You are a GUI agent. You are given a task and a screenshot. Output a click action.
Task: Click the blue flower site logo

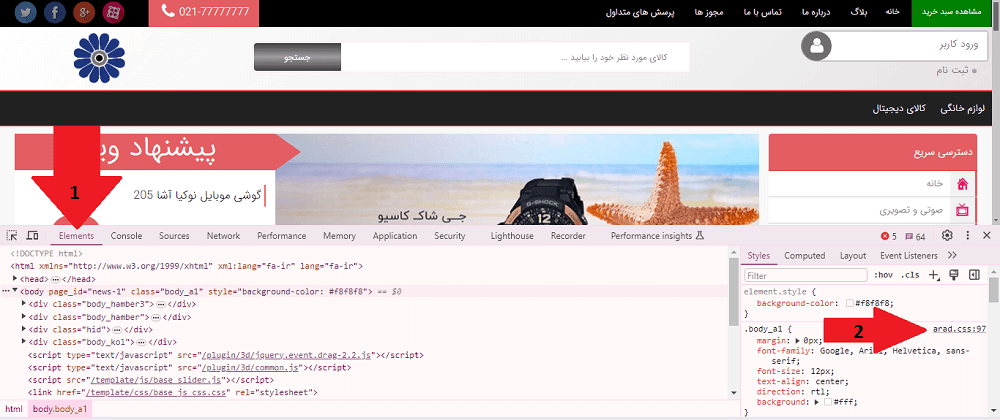point(99,58)
